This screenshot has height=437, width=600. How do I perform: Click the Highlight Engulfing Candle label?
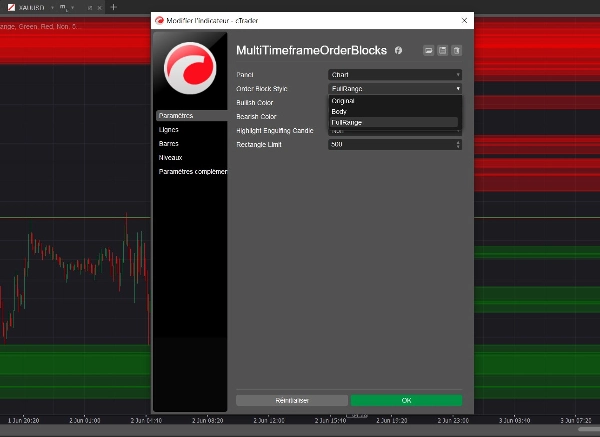[x=275, y=130]
